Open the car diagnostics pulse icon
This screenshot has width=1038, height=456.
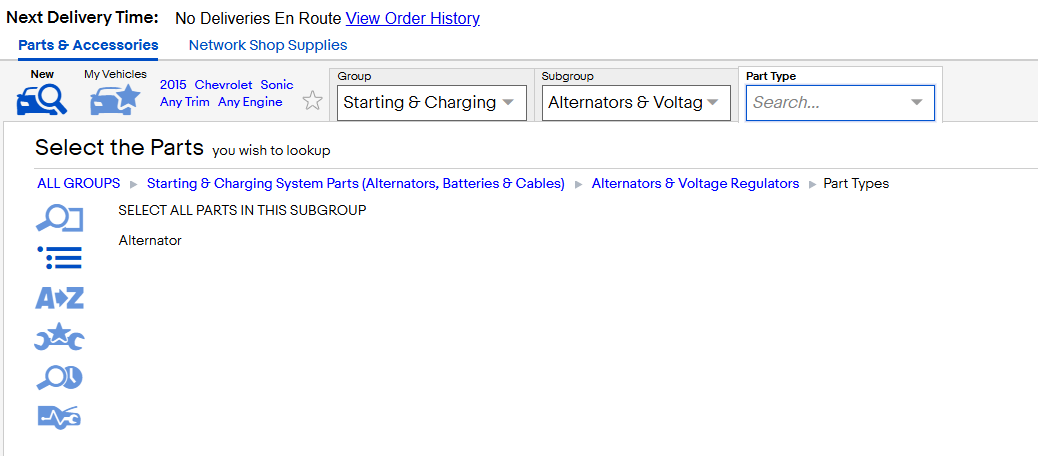[60, 417]
